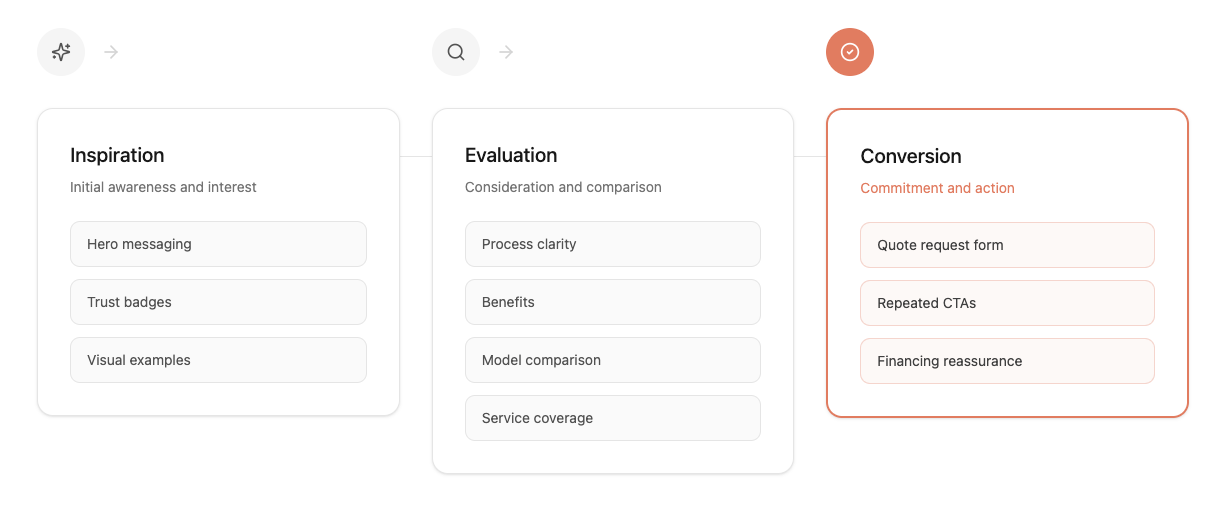Screen dimensions: 1225x506
Task: Click the Conversion card heading
Action: 911,156
